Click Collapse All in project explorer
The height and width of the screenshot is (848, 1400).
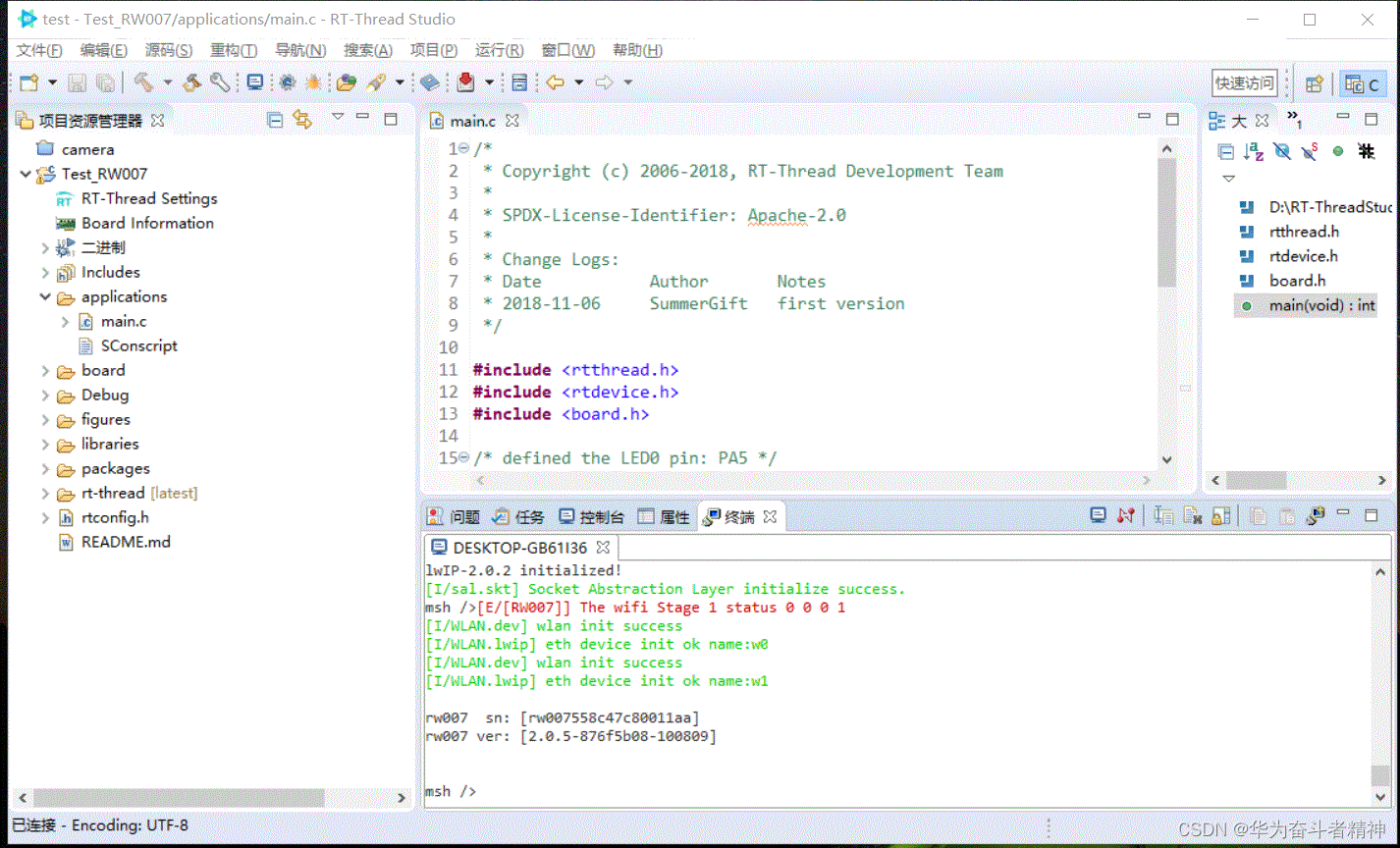[275, 120]
